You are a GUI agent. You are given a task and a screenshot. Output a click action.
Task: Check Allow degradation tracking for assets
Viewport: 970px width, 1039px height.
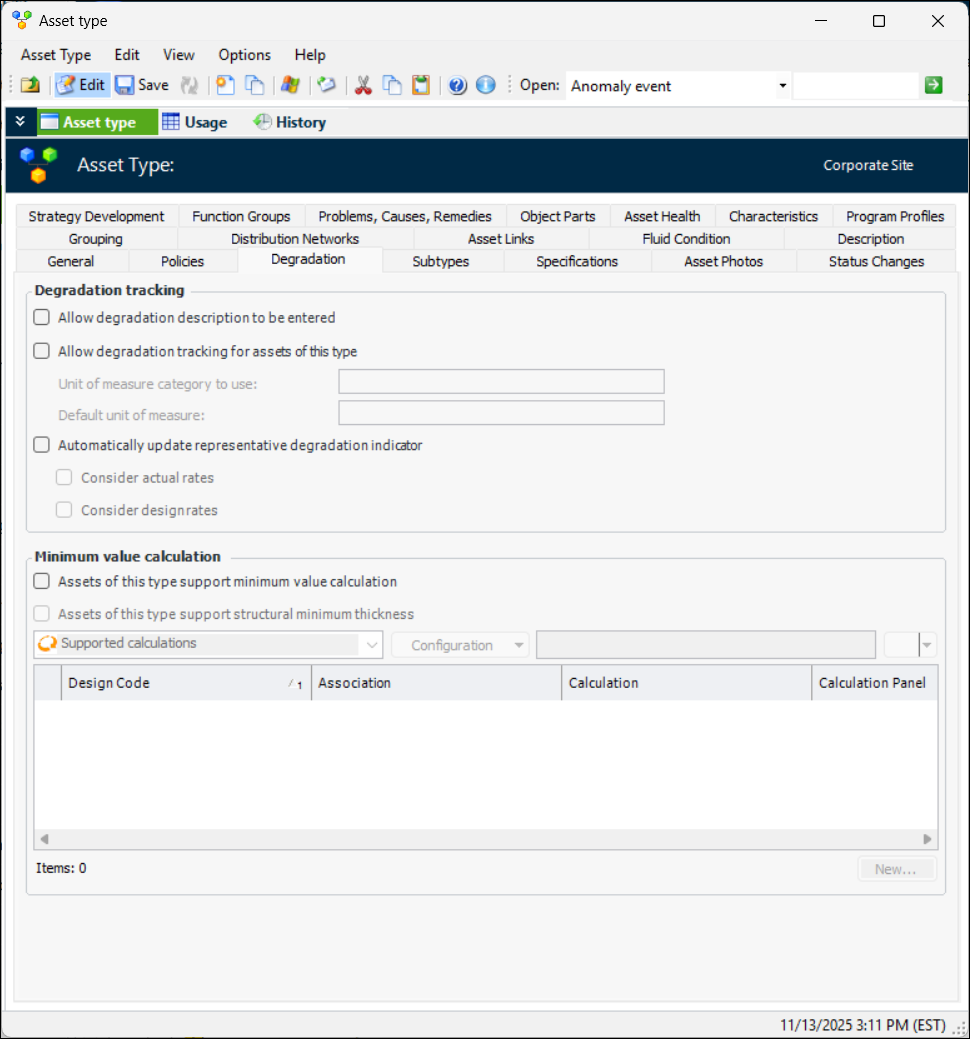[x=42, y=351]
